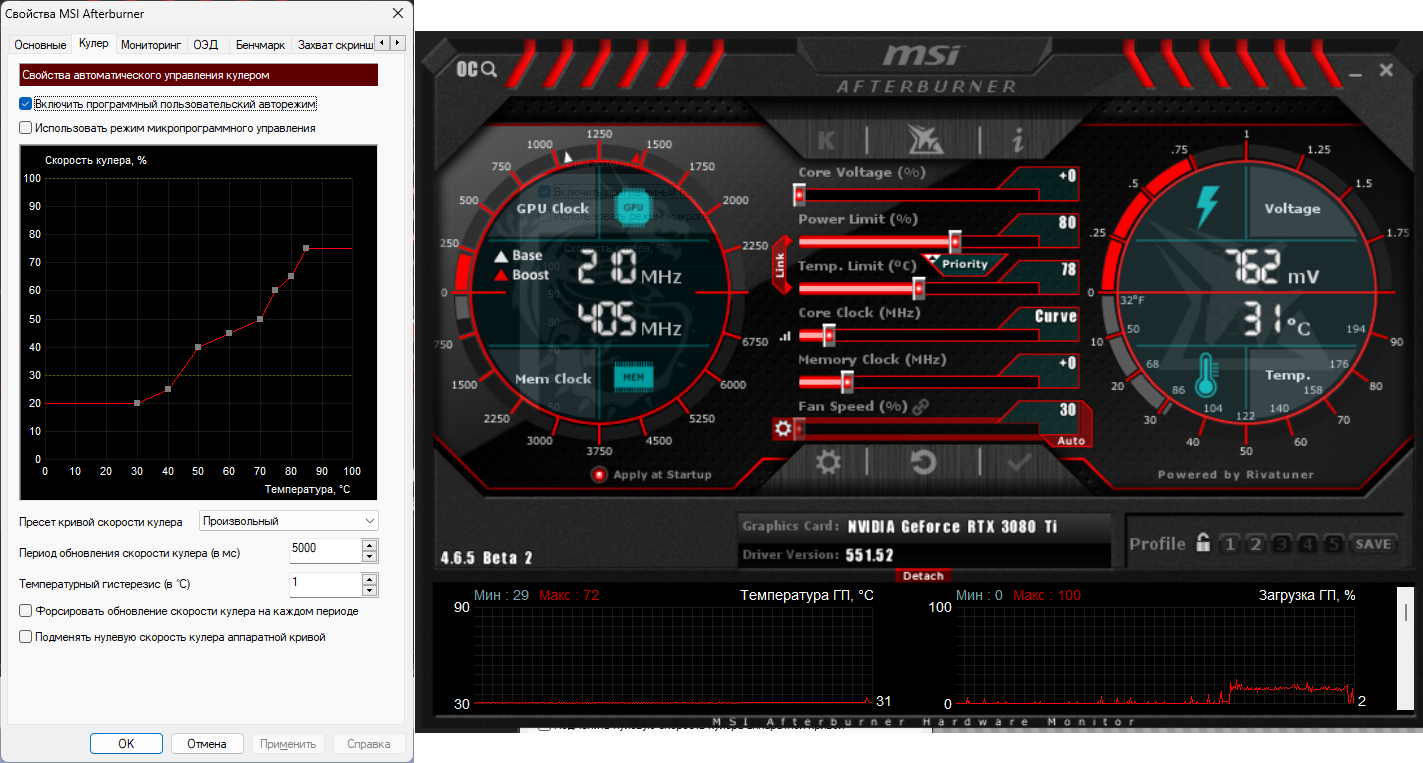Minimize the MSI Afterburner skin window
The image size is (1423, 763).
click(x=1354, y=73)
